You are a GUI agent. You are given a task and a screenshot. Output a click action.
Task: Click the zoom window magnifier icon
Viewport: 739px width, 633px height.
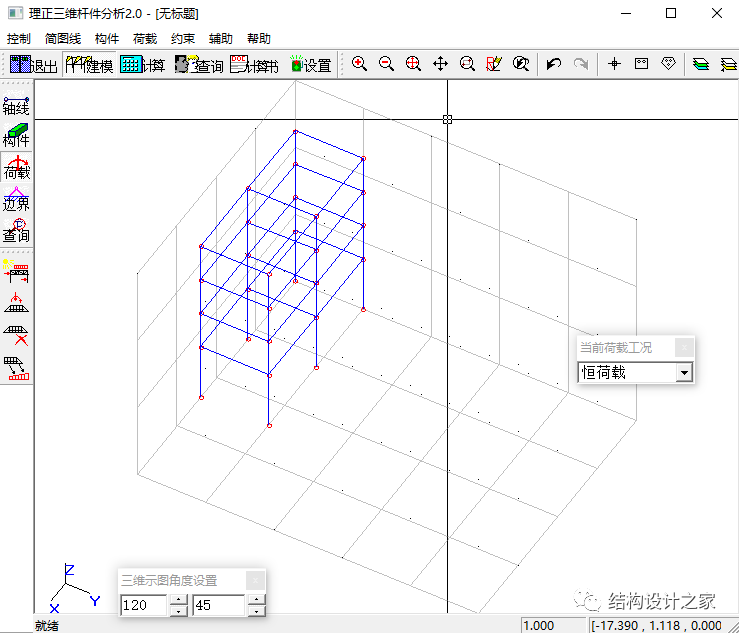point(467,64)
